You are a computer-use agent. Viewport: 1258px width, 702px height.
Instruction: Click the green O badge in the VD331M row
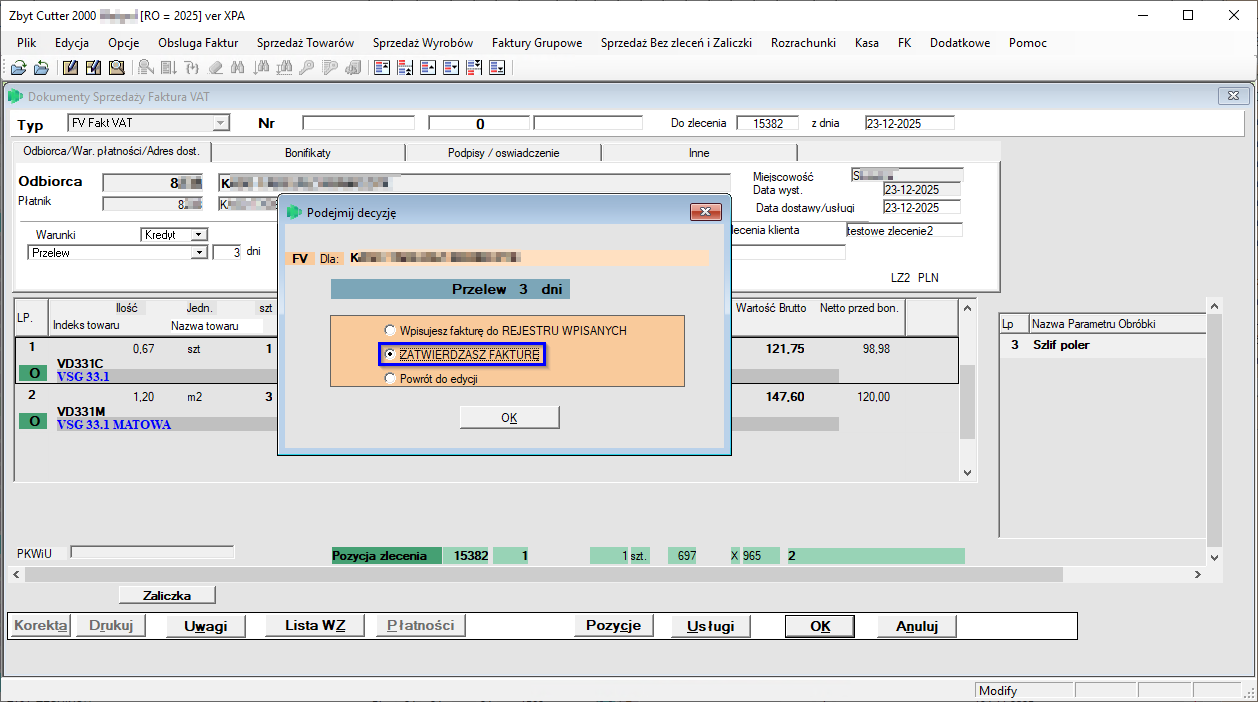32,422
